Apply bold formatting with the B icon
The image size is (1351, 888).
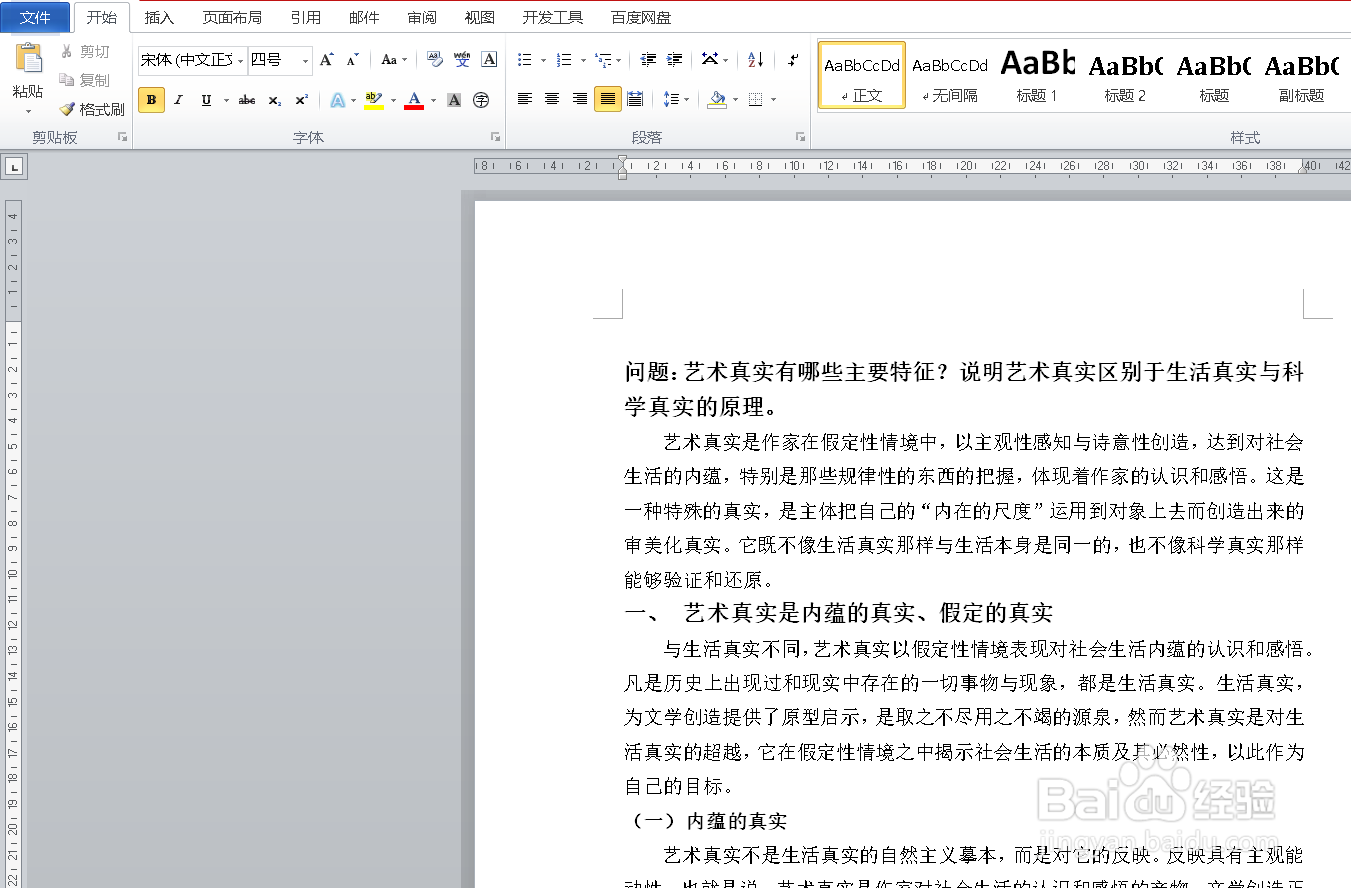(x=150, y=100)
